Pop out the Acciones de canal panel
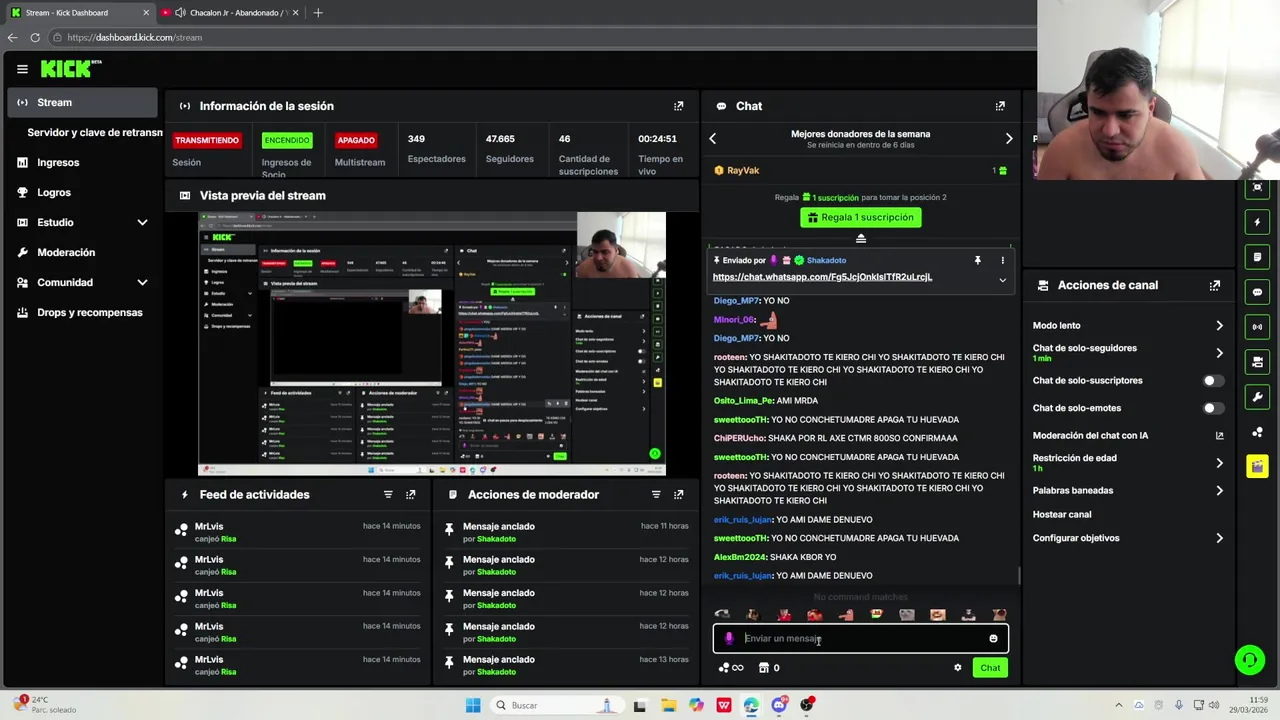The width and height of the screenshot is (1280, 720). coord(1215,285)
